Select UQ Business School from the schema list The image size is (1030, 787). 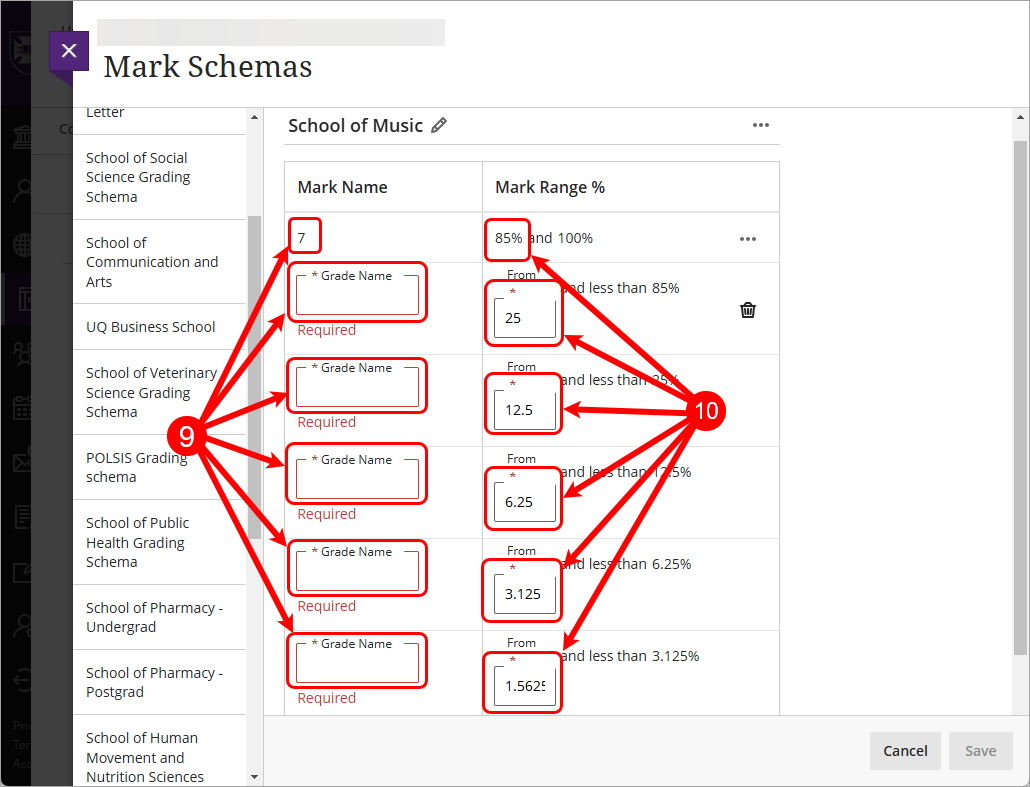[x=150, y=326]
